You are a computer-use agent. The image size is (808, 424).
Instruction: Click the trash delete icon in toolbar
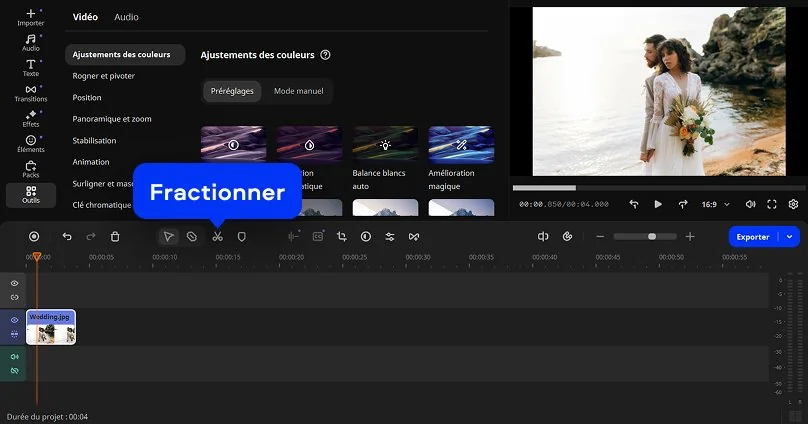pyautogui.click(x=115, y=237)
